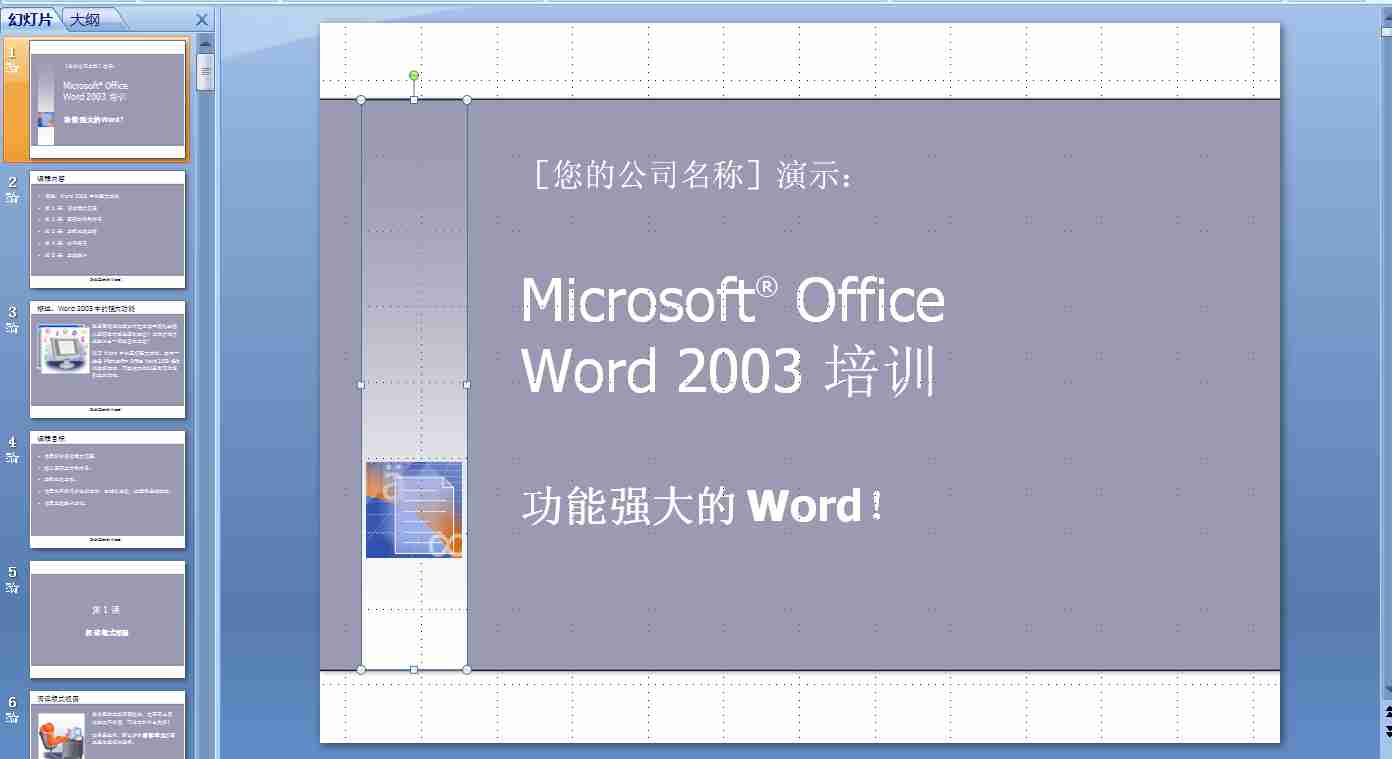Click slide 3 animation star icon
Image resolution: width=1392 pixels, height=759 pixels.
point(12,328)
